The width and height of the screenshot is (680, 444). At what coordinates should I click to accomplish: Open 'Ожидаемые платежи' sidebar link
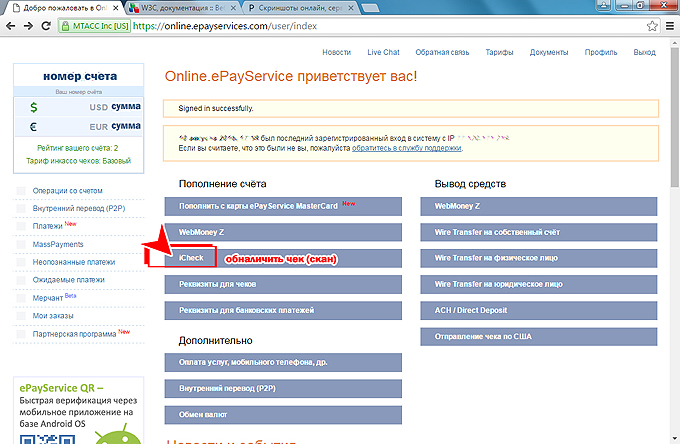pos(69,280)
